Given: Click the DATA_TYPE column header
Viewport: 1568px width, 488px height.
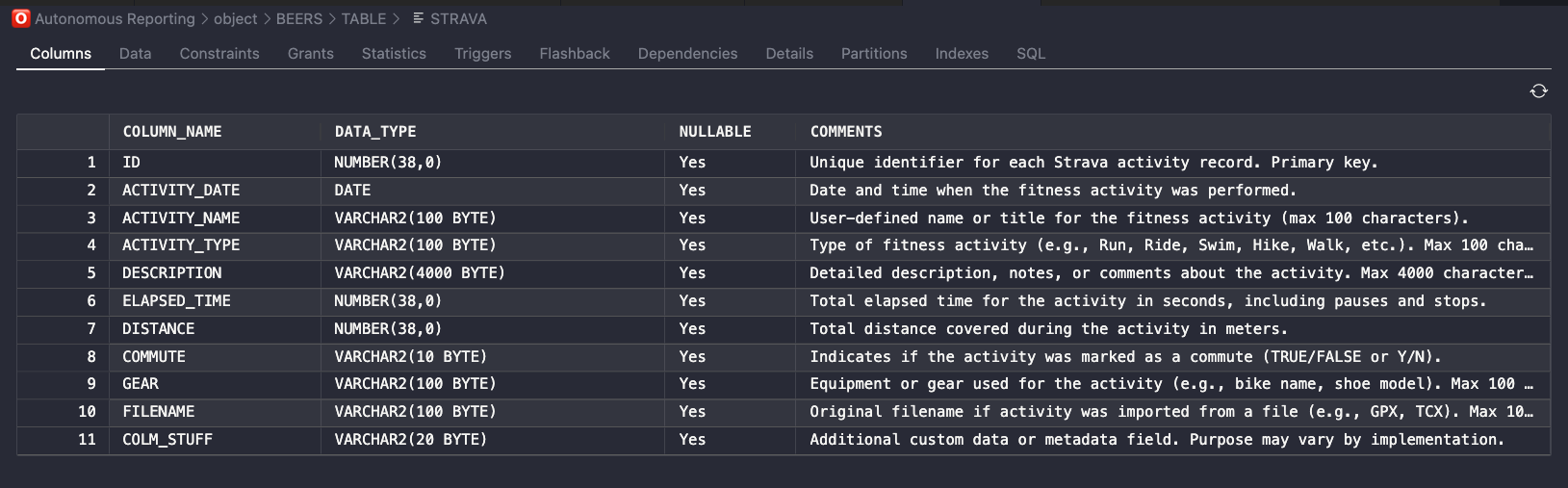Looking at the screenshot, I should [375, 132].
